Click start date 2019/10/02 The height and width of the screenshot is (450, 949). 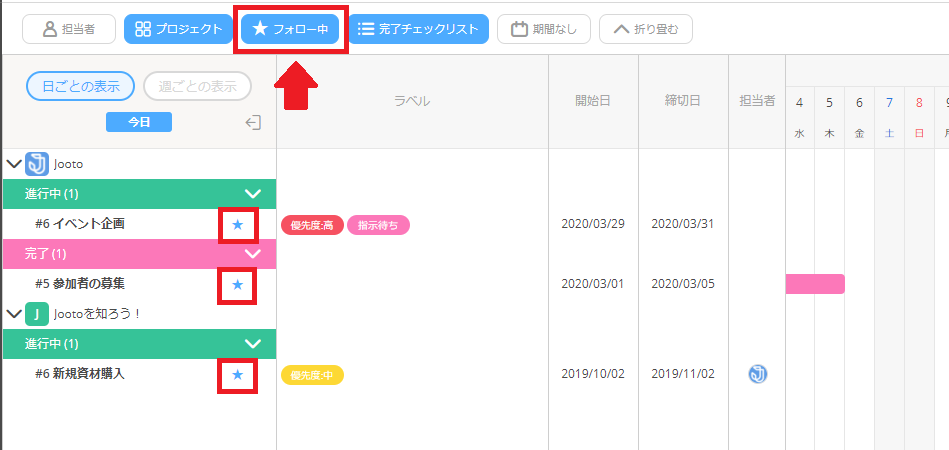pyautogui.click(x=593, y=374)
